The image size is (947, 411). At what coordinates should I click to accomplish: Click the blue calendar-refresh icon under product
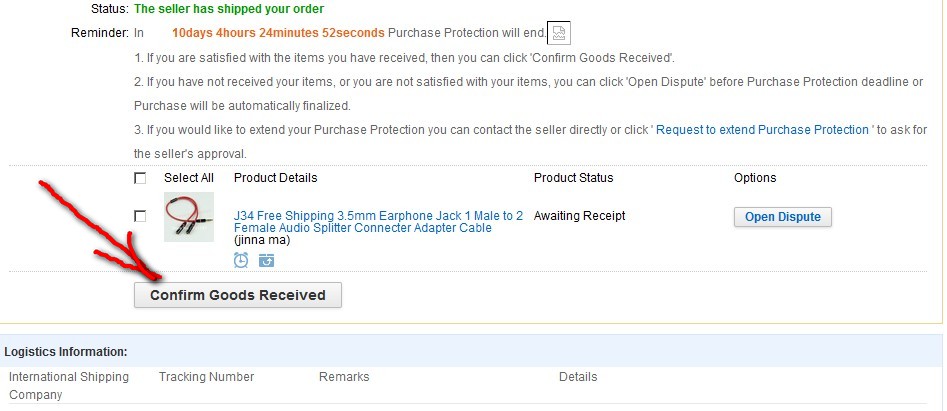(x=266, y=260)
